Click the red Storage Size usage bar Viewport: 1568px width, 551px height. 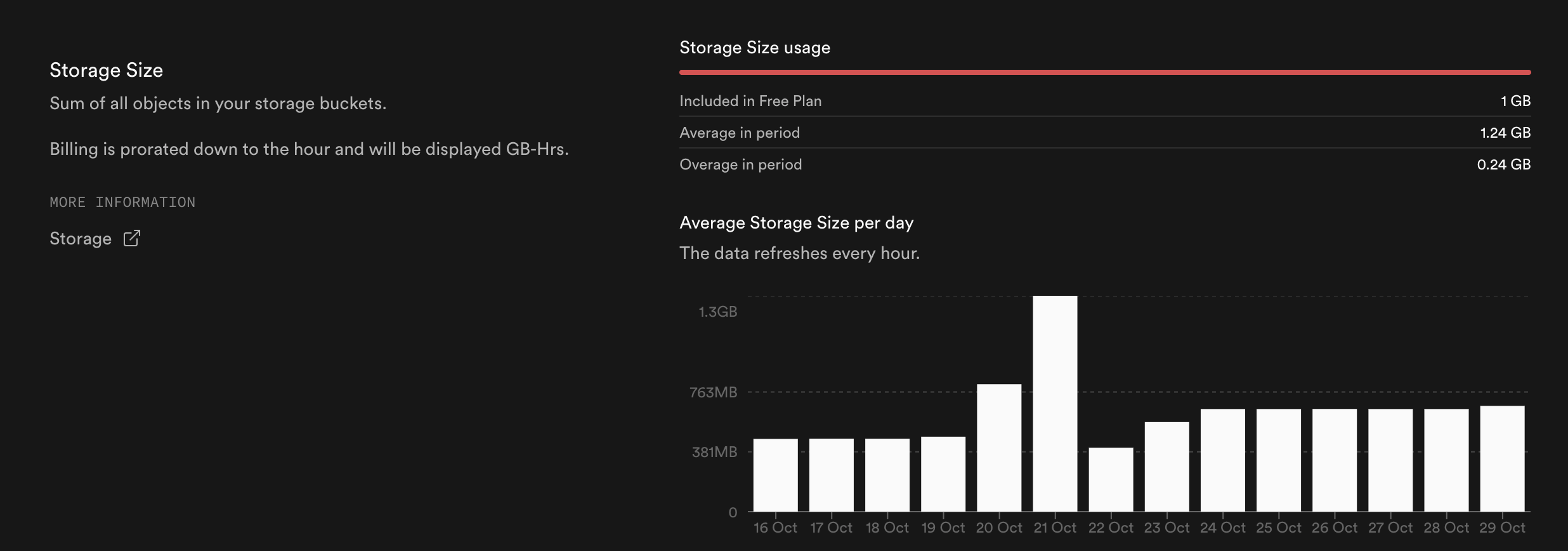click(1104, 72)
